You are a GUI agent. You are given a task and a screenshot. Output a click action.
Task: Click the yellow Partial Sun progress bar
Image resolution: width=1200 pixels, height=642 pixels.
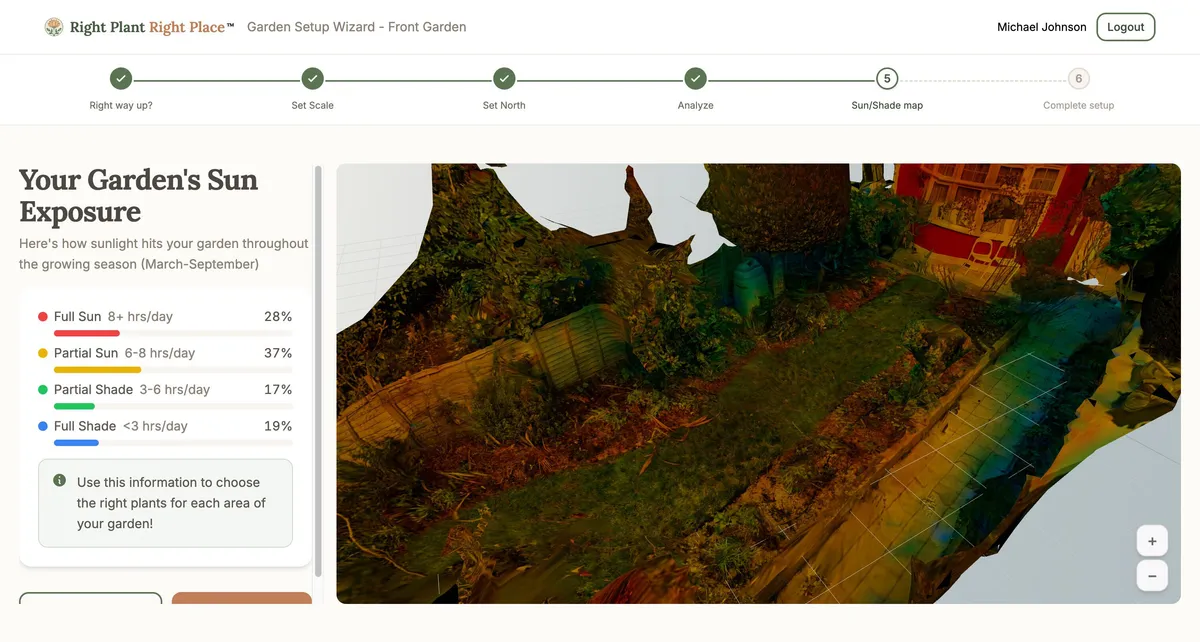(x=97, y=369)
